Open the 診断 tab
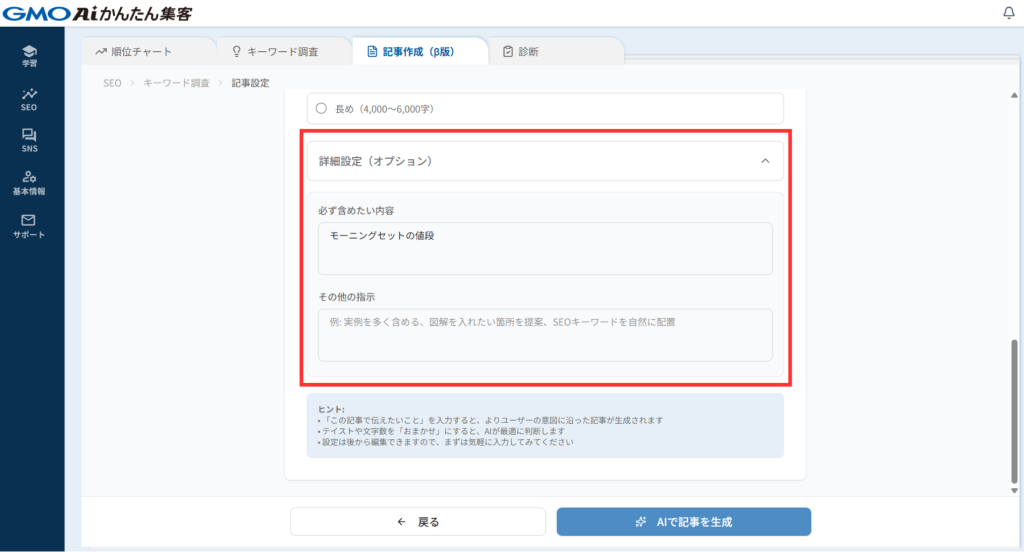This screenshot has height=552, width=1024. pos(527,51)
